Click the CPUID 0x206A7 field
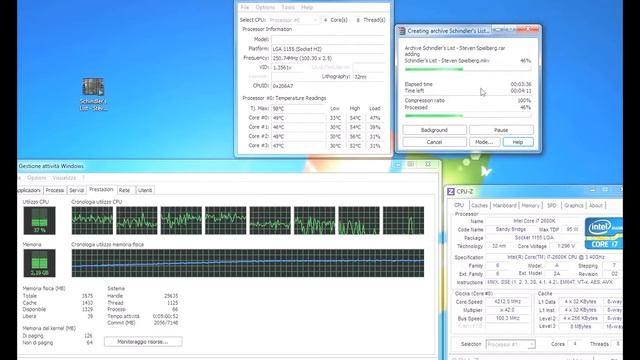 pos(328,86)
